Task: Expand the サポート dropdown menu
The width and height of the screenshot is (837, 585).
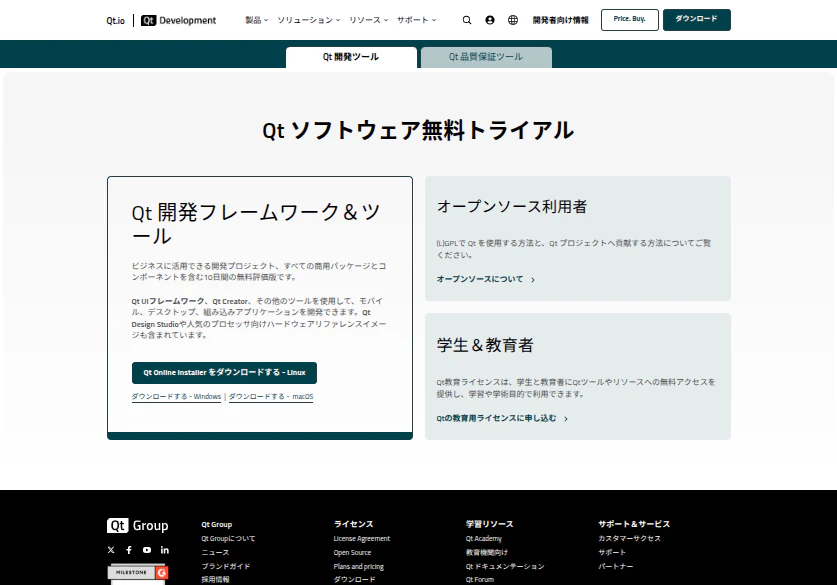Action: click(416, 20)
